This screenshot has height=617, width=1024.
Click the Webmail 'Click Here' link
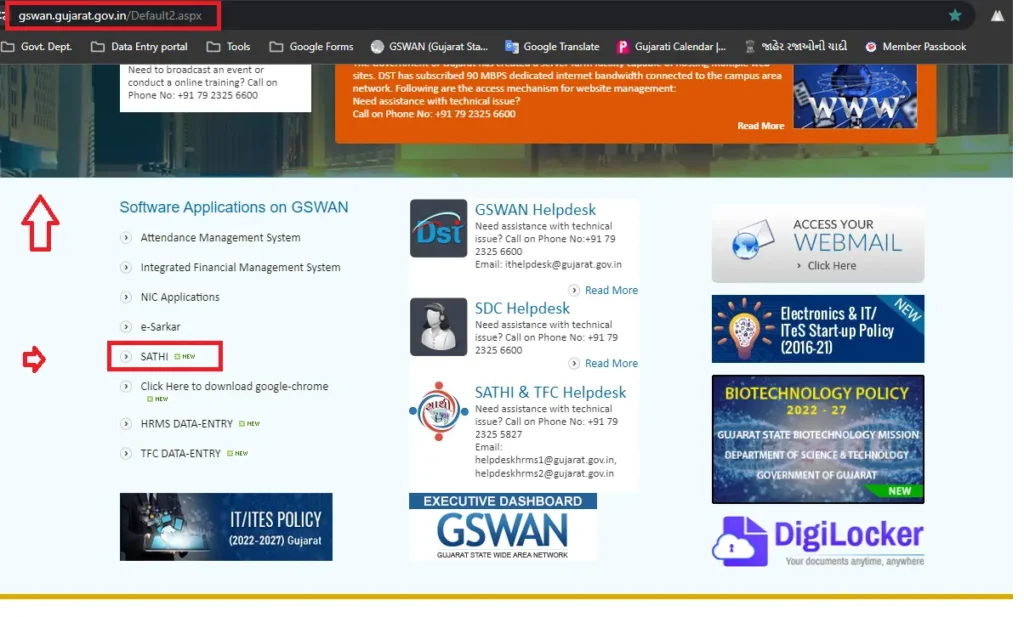(831, 266)
